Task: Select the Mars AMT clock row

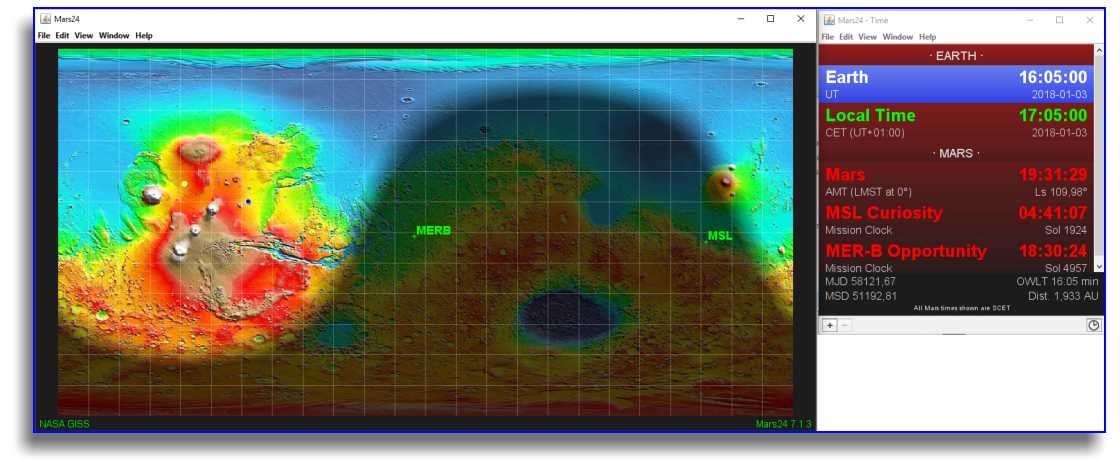Action: point(955,182)
